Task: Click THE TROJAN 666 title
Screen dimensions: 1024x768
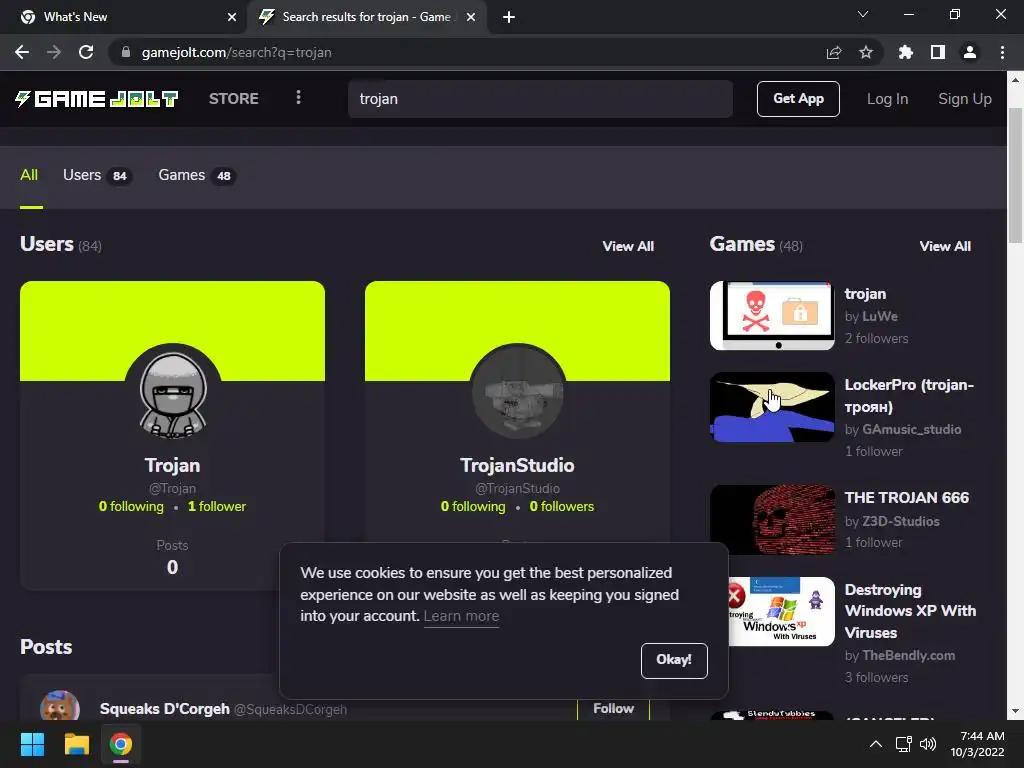Action: point(906,498)
